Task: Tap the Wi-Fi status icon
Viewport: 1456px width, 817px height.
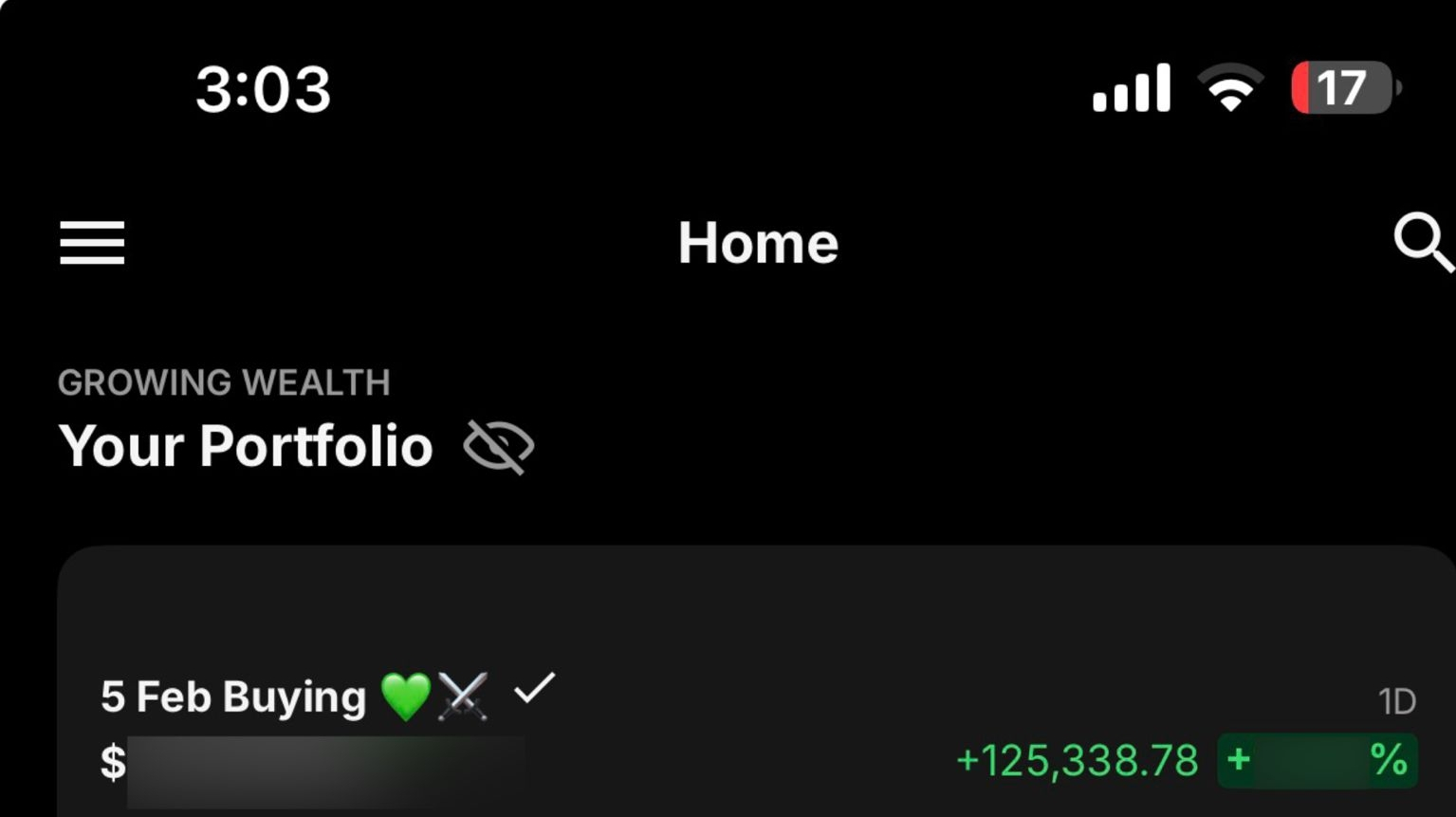Action: (1230, 88)
